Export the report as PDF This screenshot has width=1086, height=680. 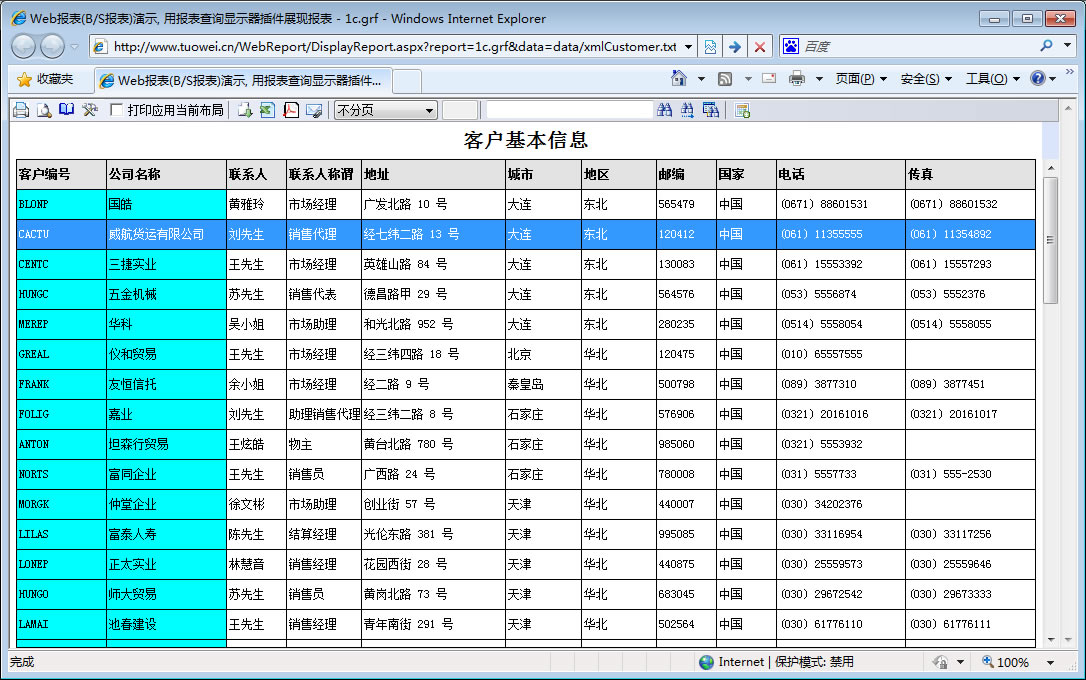coord(291,110)
